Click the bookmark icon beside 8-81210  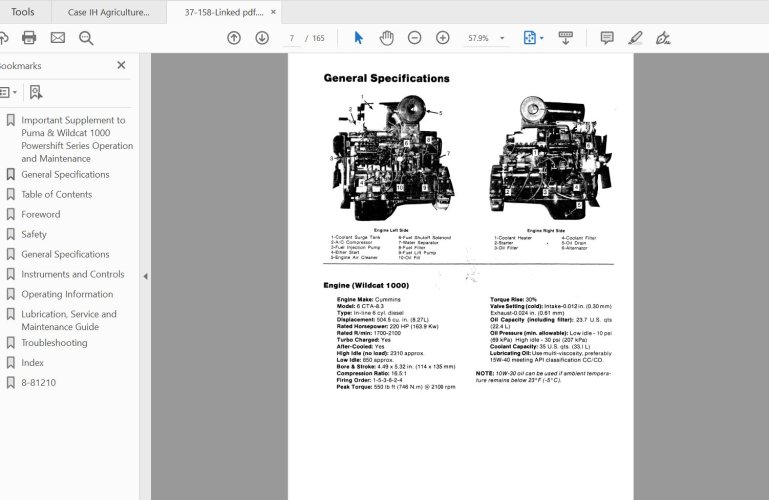(10, 382)
